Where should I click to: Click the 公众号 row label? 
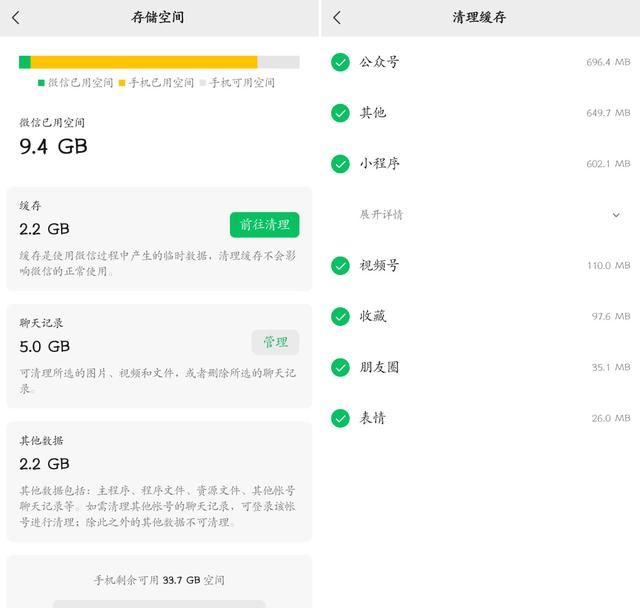[379, 62]
